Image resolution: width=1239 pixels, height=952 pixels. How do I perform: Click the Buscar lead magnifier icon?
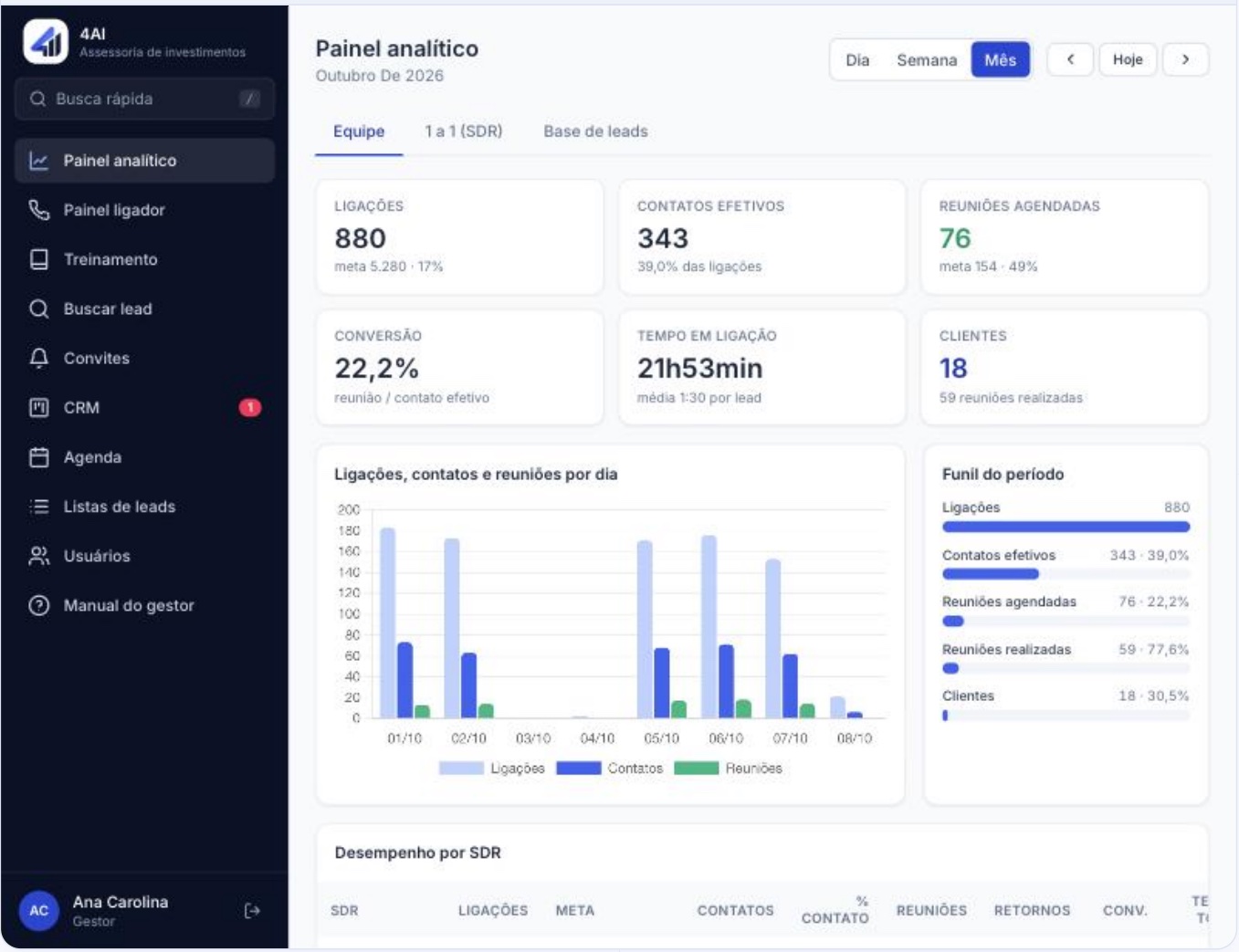tap(38, 309)
